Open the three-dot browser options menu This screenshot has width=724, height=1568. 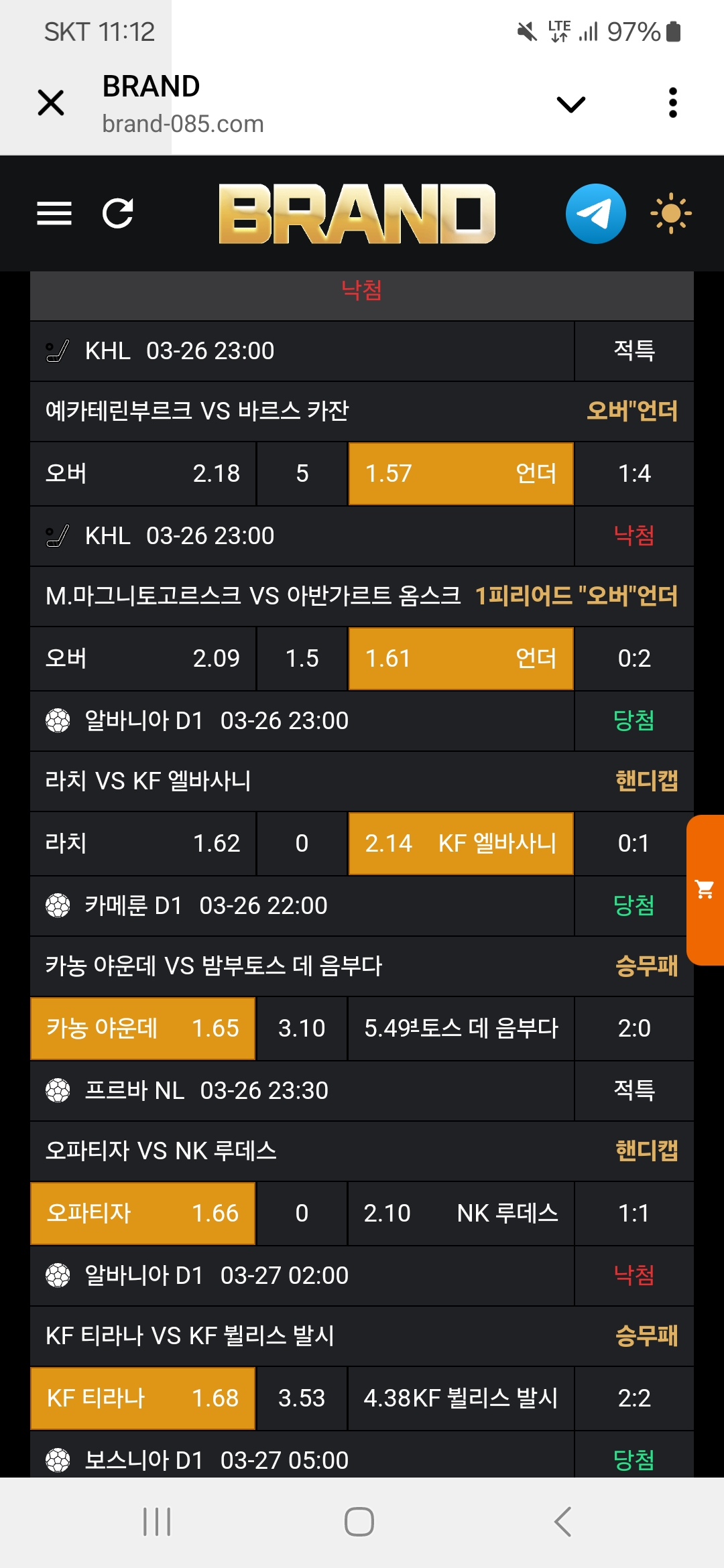(x=673, y=103)
